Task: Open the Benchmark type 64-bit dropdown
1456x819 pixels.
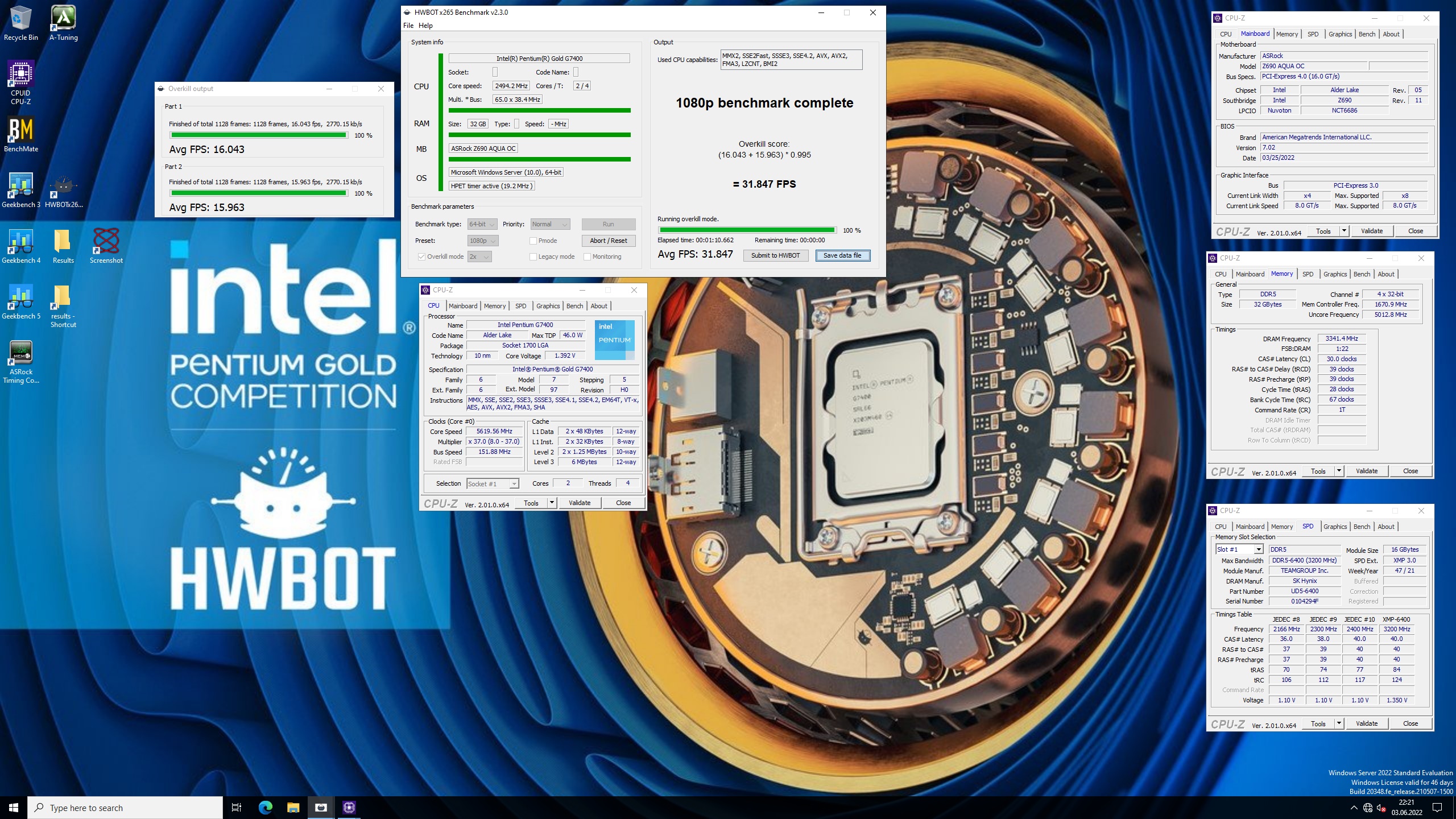Action: tap(482, 224)
